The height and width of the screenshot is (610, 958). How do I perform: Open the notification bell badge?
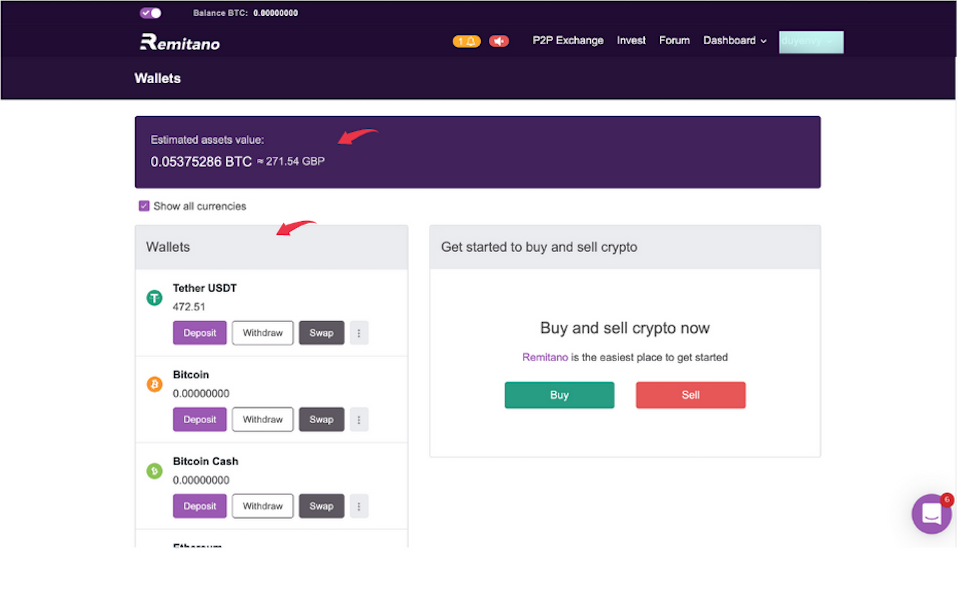466,41
